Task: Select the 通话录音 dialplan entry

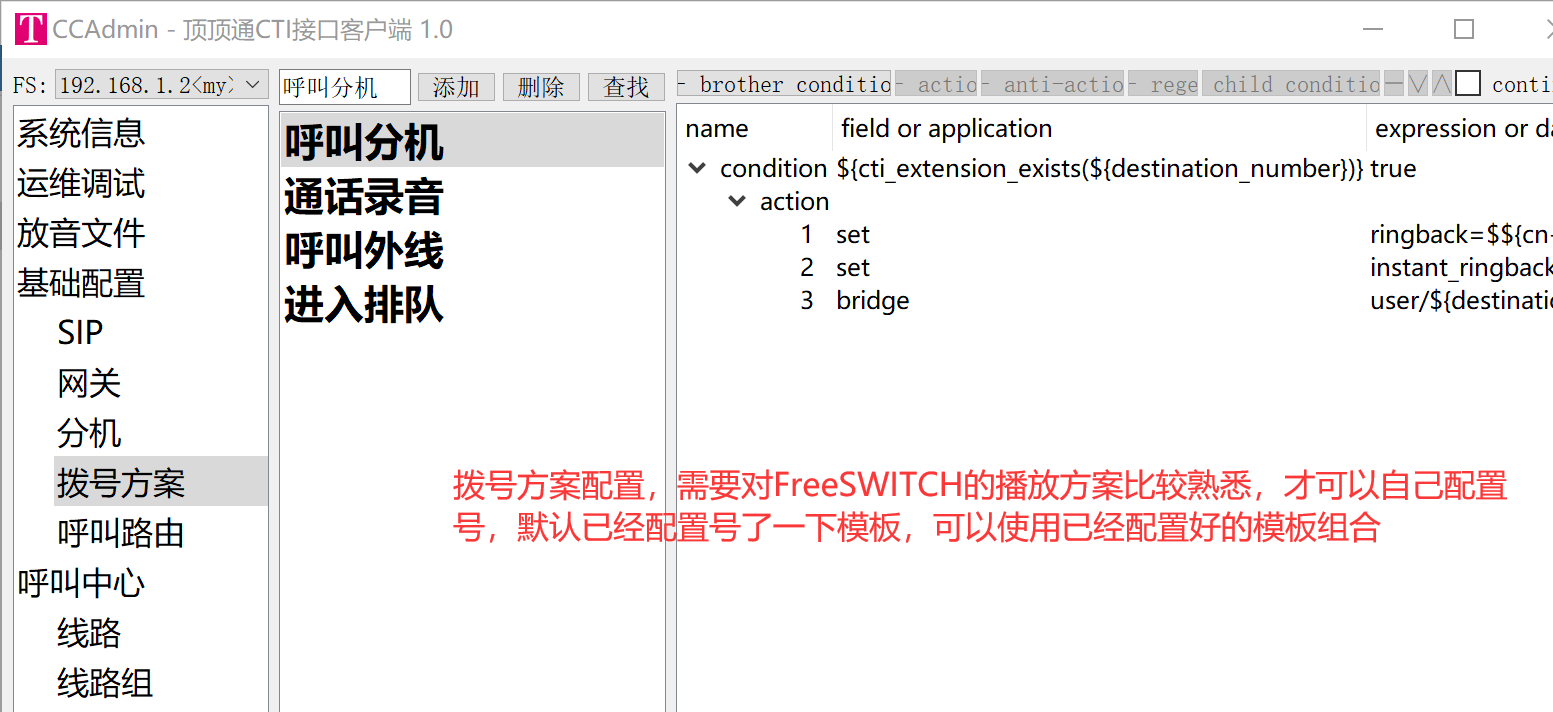Action: 363,197
